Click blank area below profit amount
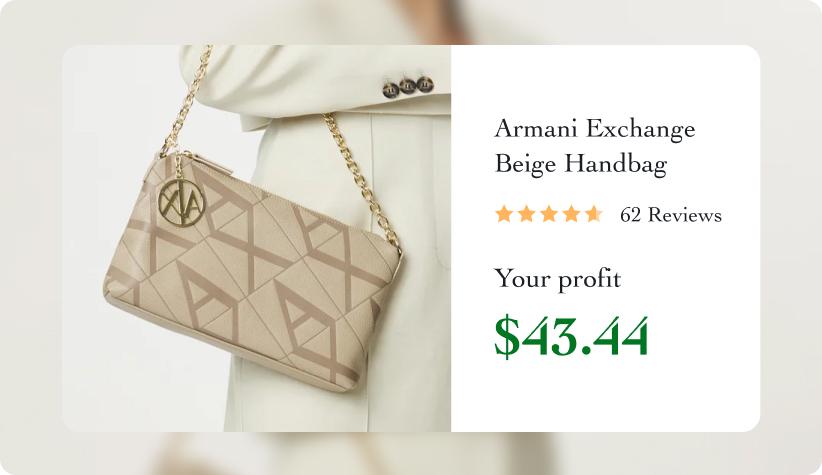Screen dimensions: 822x475 (603, 396)
